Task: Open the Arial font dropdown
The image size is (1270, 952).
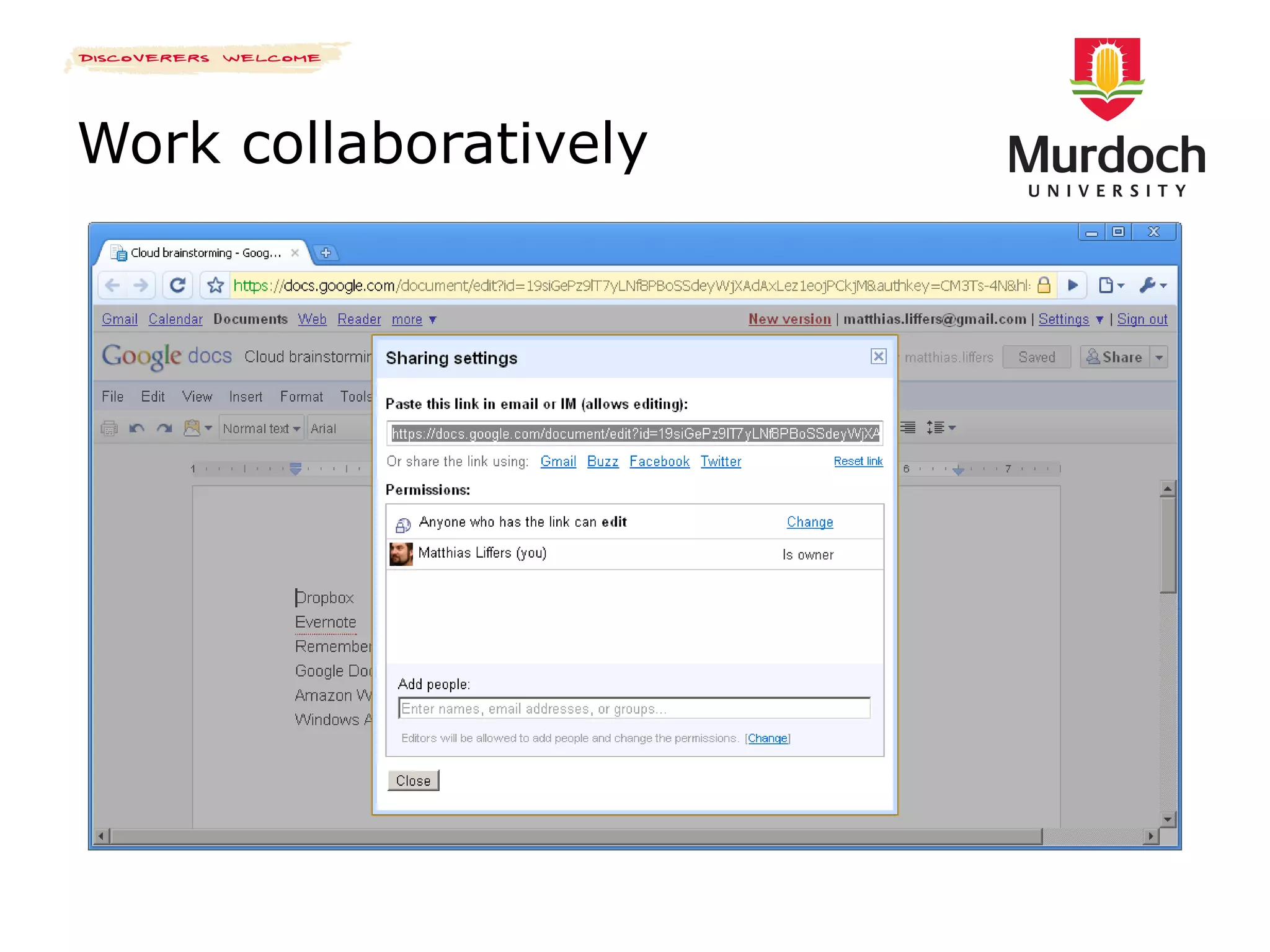Action: (340, 428)
